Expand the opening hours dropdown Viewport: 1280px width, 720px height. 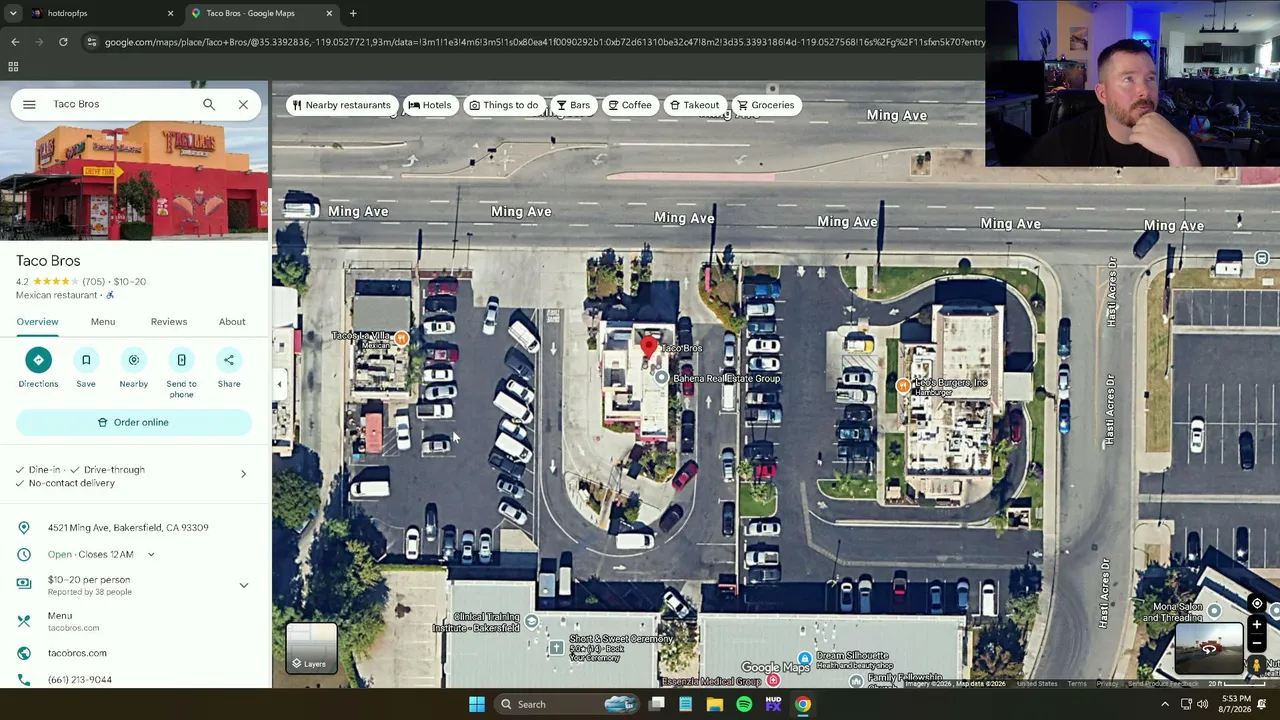pyautogui.click(x=151, y=554)
